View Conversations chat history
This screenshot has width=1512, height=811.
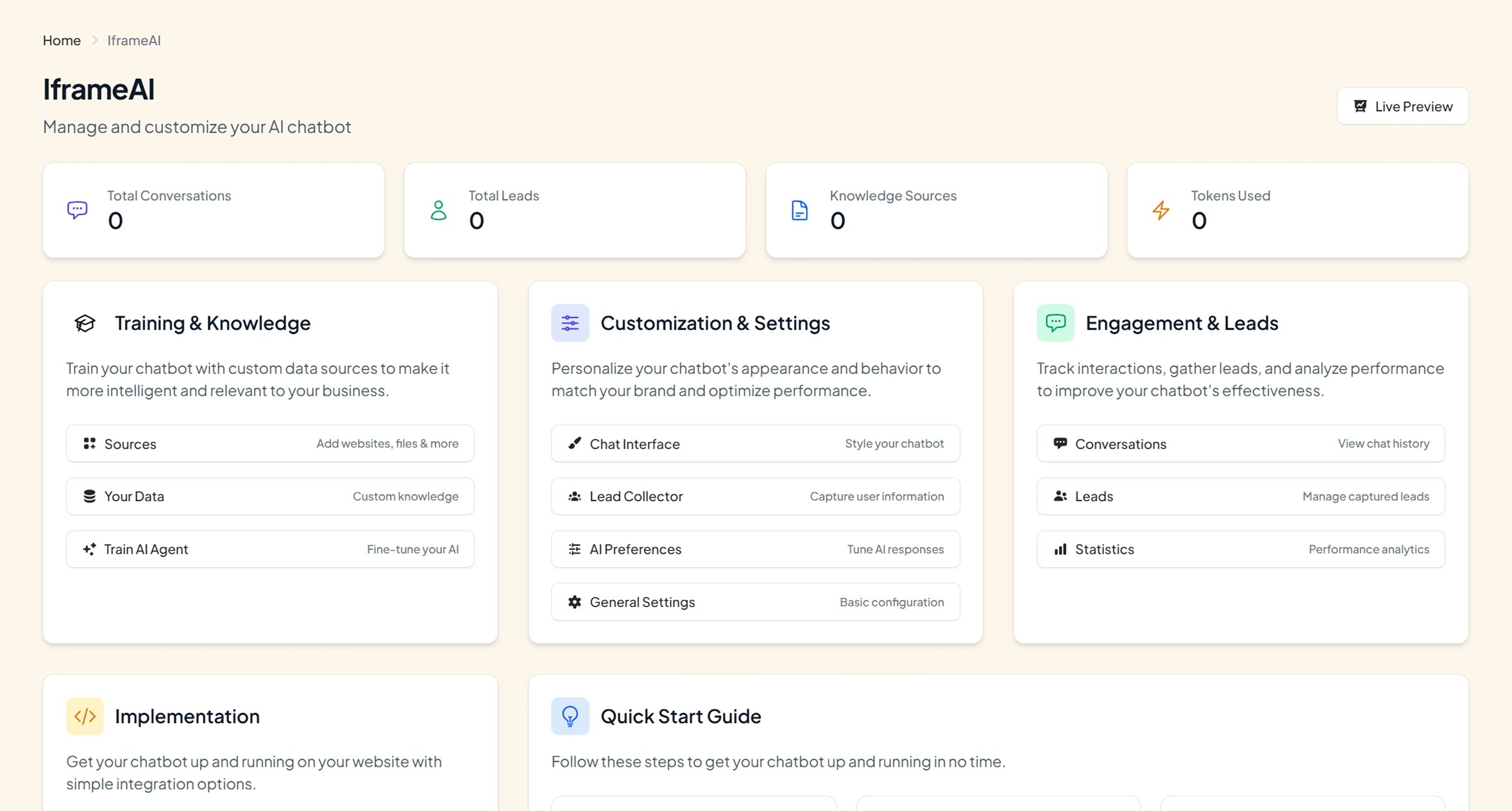(1240, 443)
